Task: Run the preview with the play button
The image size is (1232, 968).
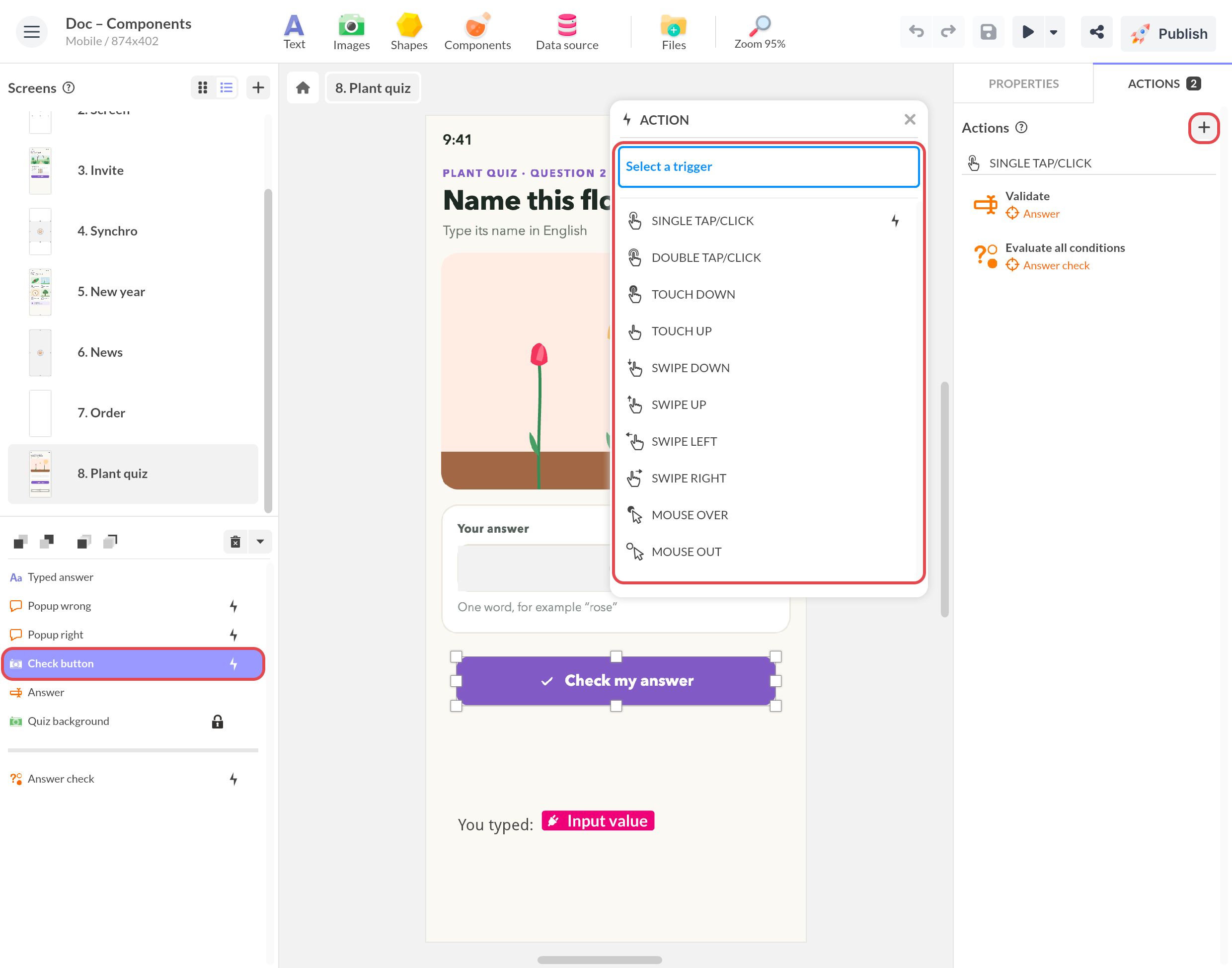Action: pos(1027,32)
